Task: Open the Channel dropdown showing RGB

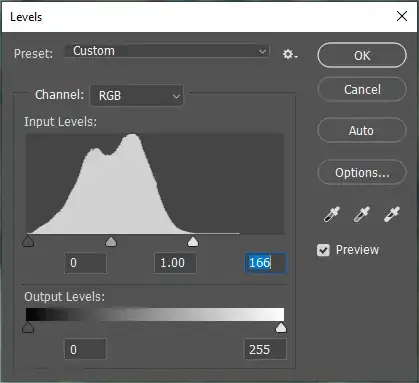Action: coord(136,96)
